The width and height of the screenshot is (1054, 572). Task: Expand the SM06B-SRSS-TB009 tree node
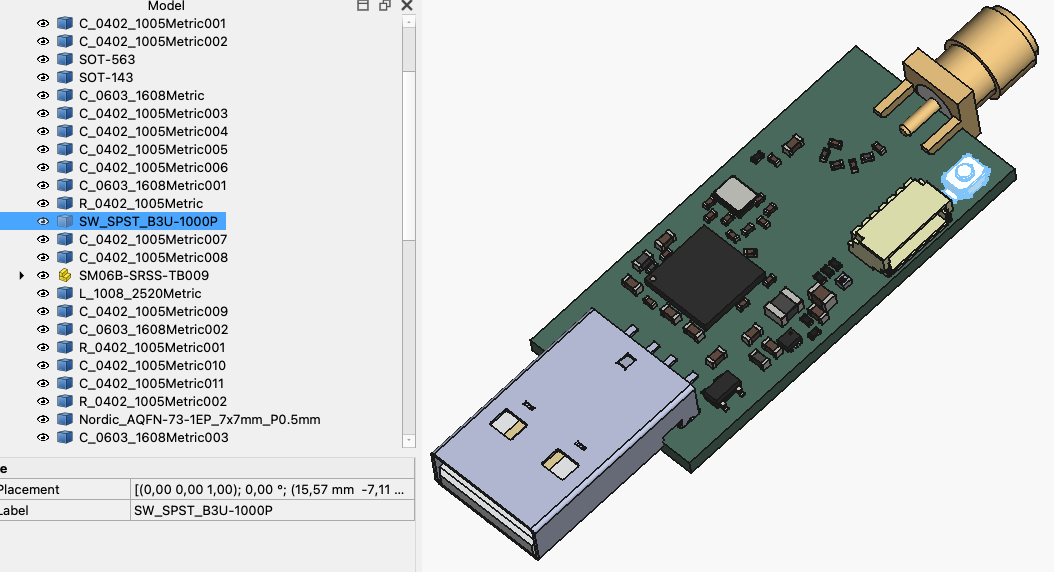(x=22, y=276)
